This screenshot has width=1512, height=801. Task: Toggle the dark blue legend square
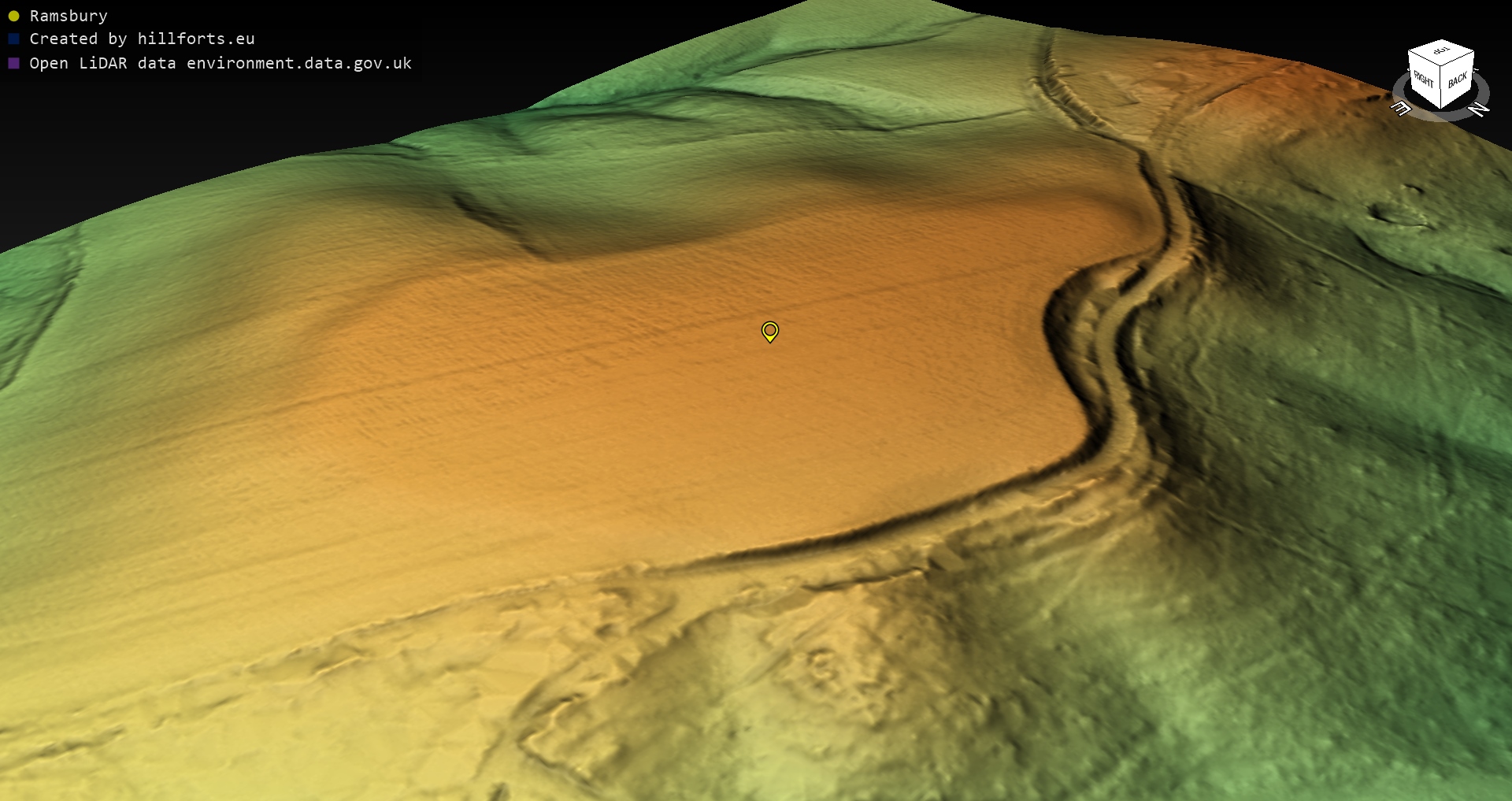tap(13, 39)
